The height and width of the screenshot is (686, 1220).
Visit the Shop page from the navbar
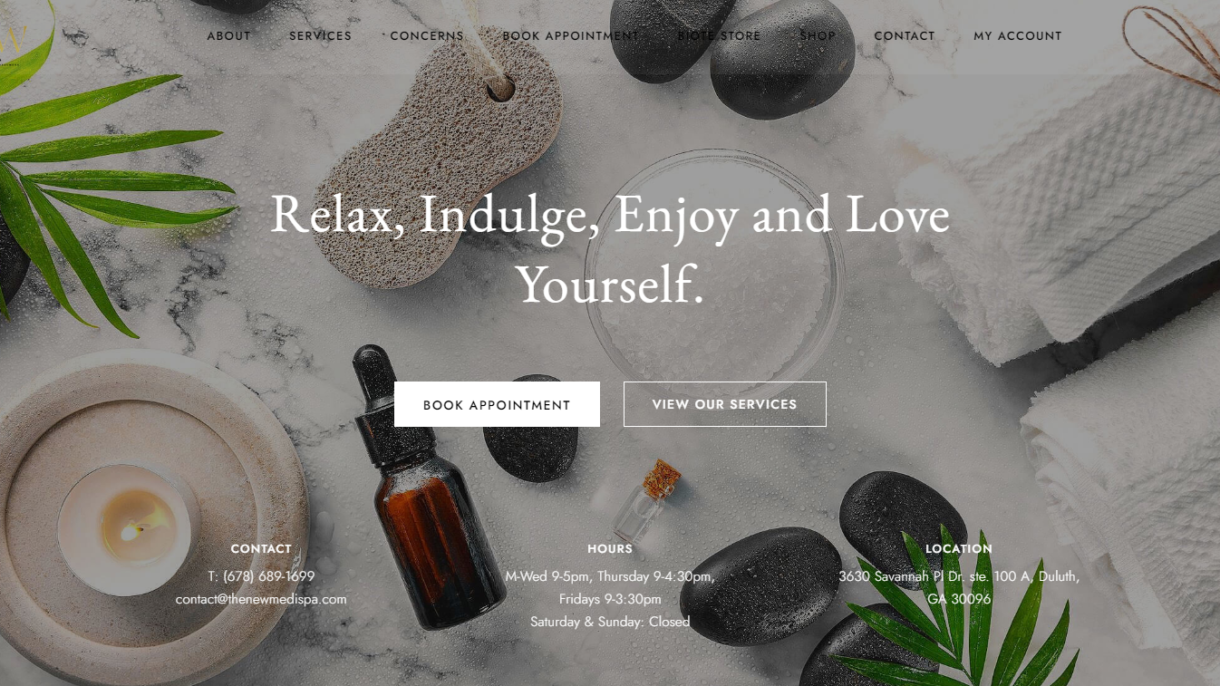(x=817, y=36)
